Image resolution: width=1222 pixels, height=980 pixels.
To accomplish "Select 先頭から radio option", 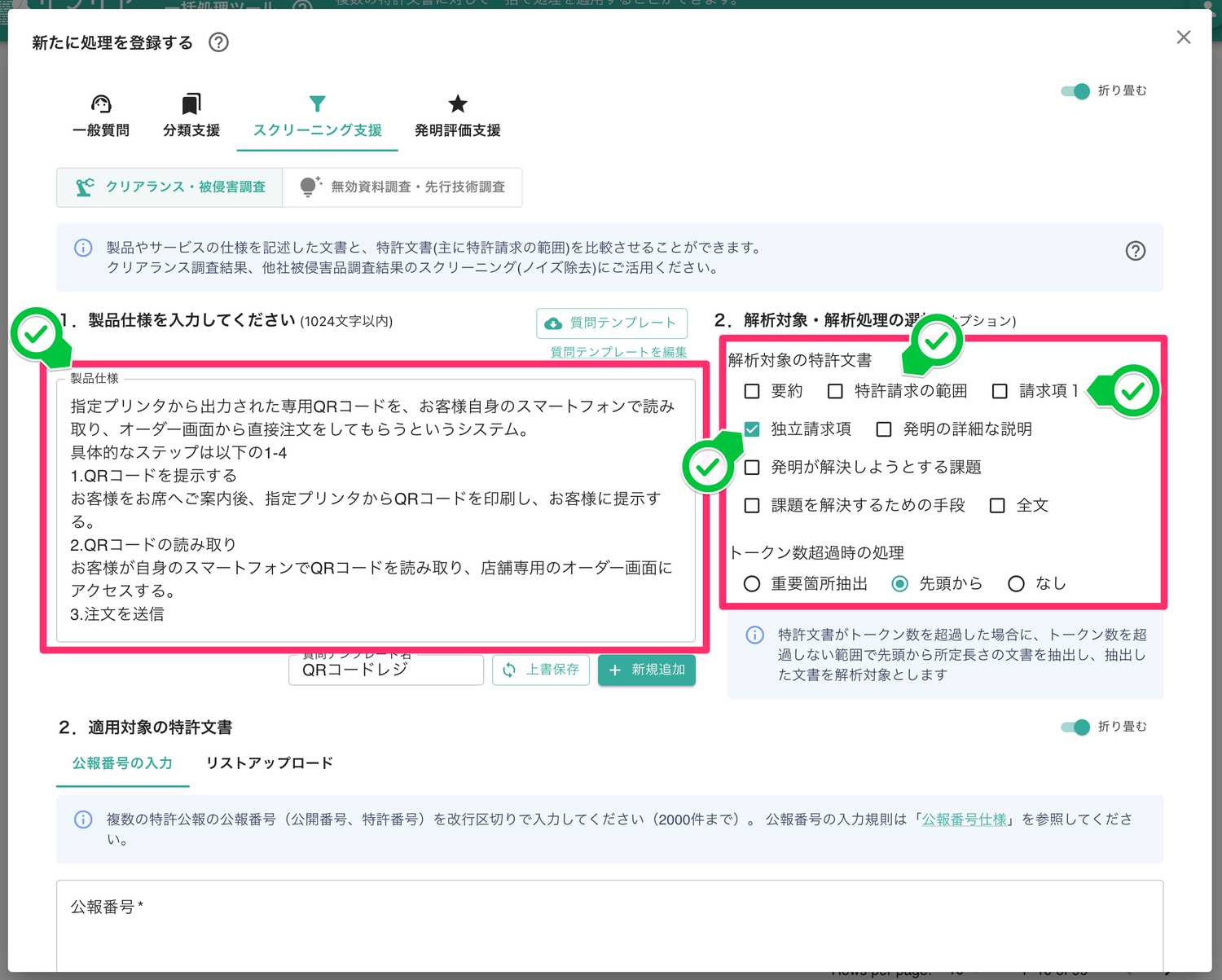I will pyautogui.click(x=900, y=584).
